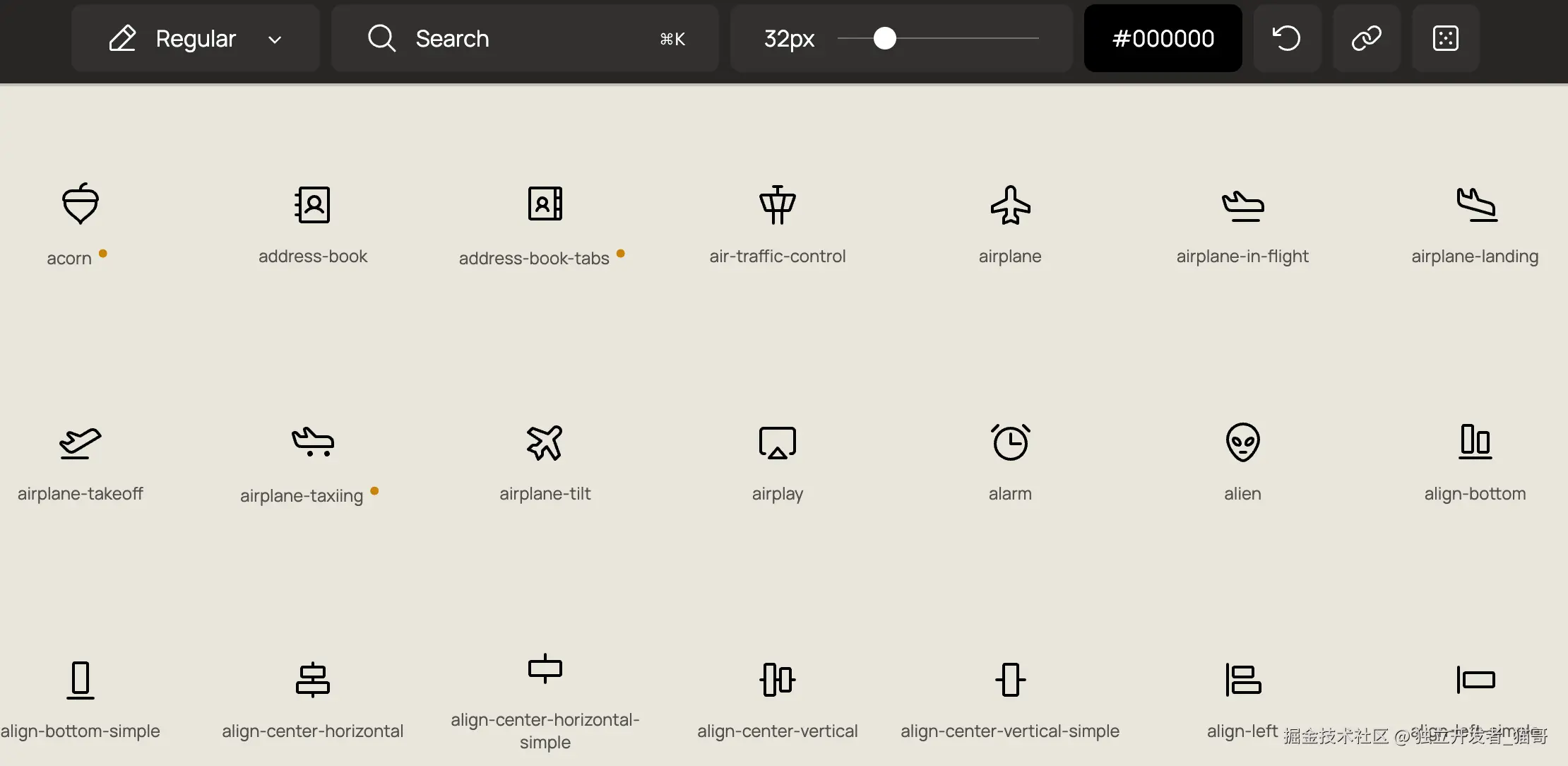Choose the alarm clock icon

(1010, 442)
